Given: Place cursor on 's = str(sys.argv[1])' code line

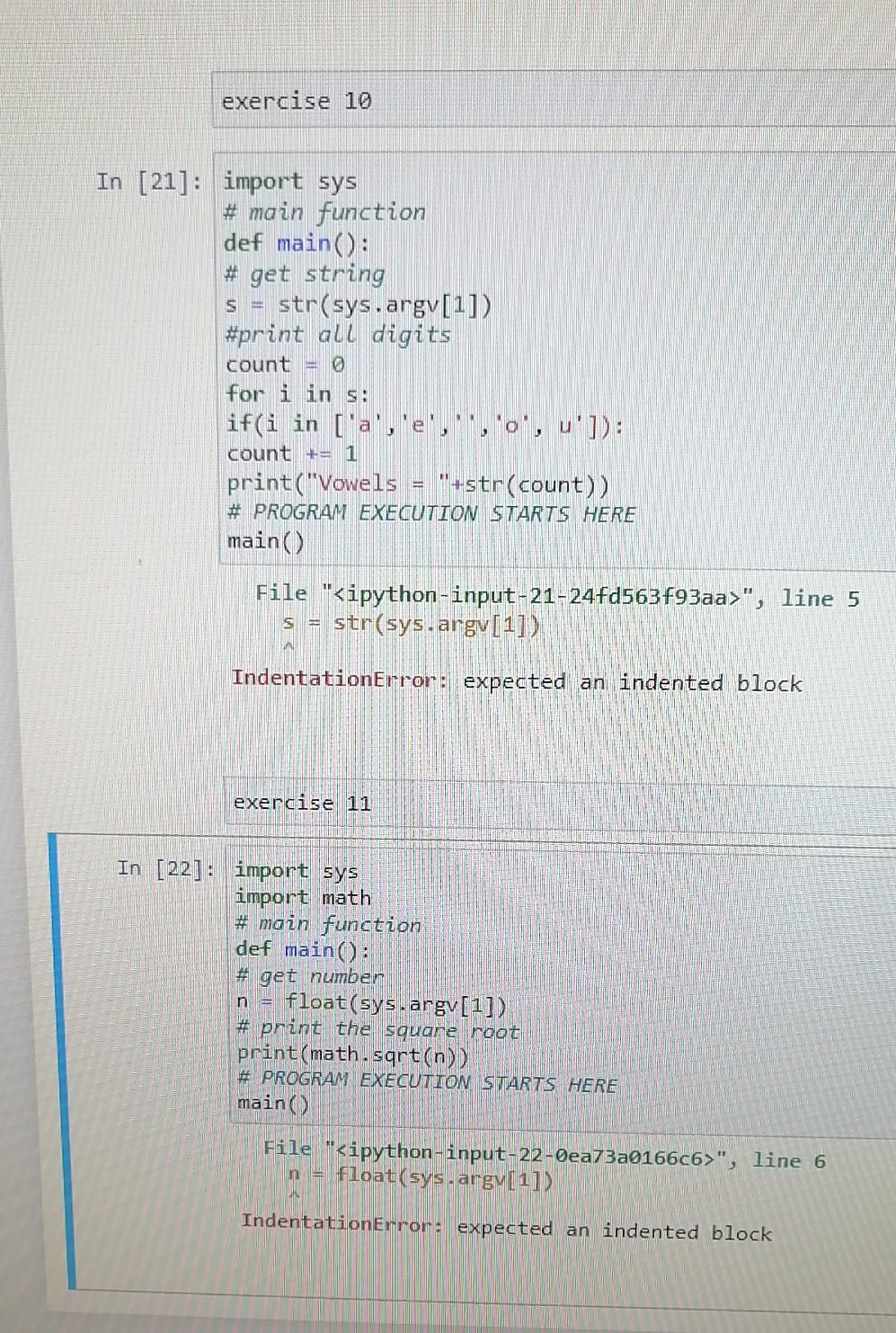Looking at the screenshot, I should point(359,304).
